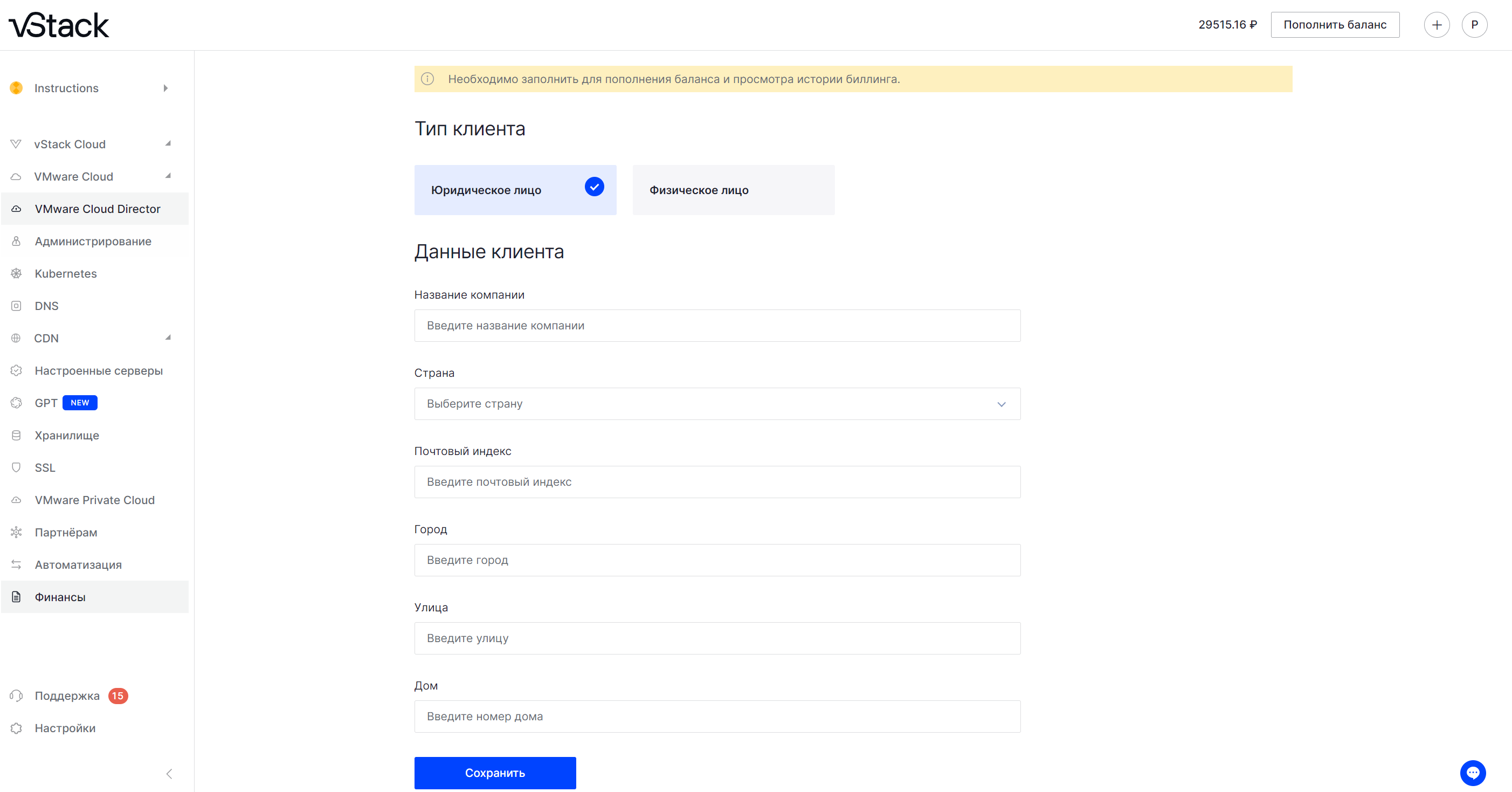Open the Выберите страну dropdown
The width and height of the screenshot is (1512, 792).
coord(717,403)
